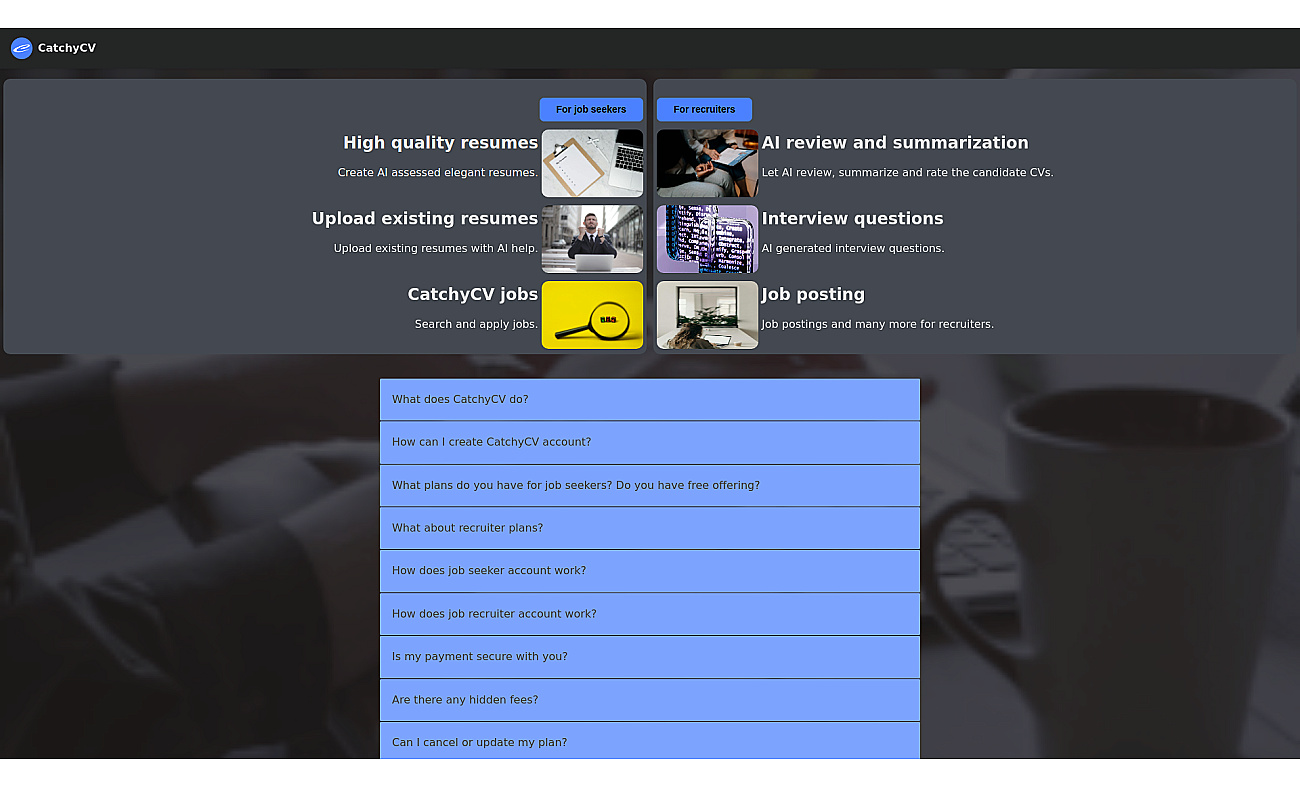This screenshot has height=788, width=1300.
Task: Expand the job seeker plans free offering question
Action: click(x=650, y=486)
